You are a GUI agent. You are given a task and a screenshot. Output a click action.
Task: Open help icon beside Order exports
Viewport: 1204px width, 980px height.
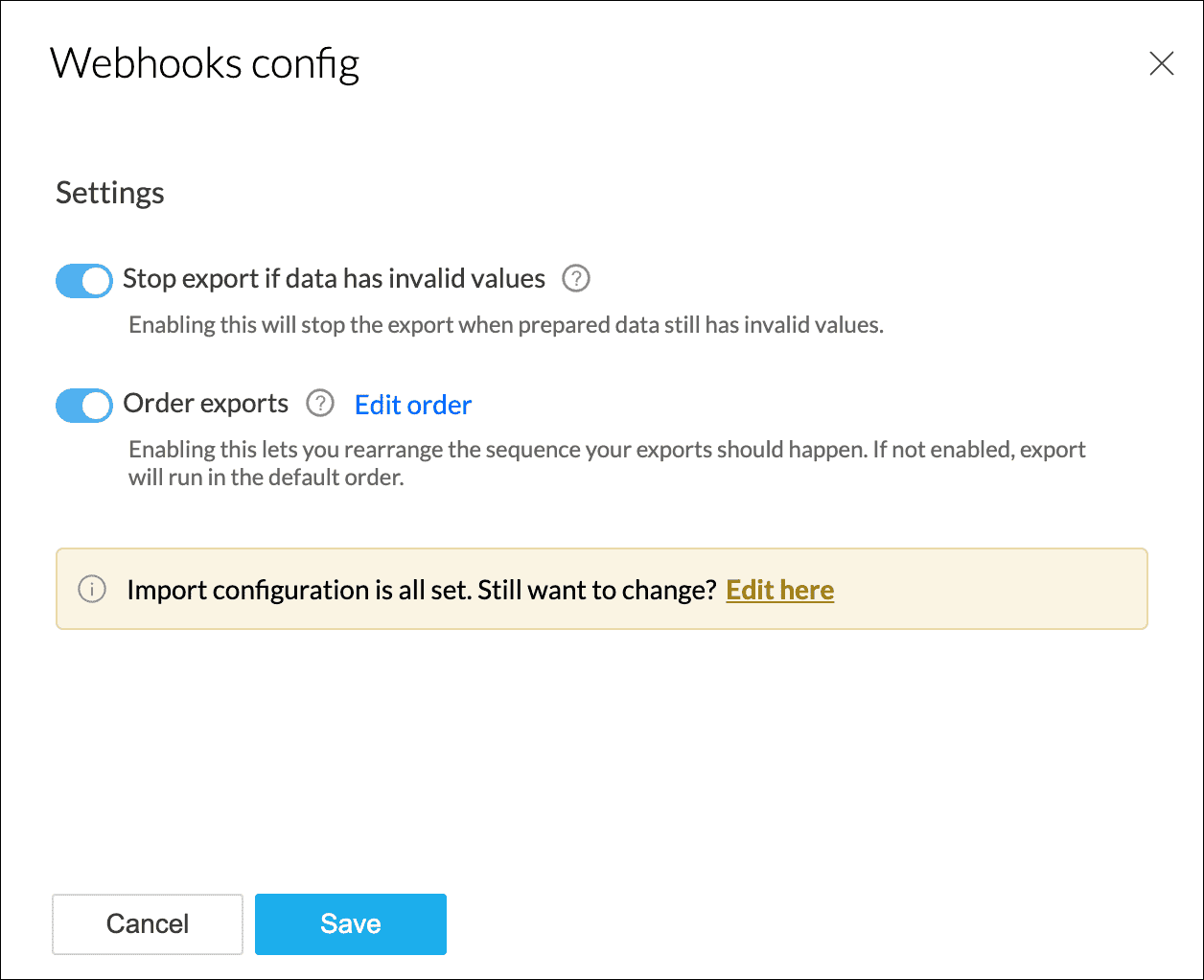(320, 404)
